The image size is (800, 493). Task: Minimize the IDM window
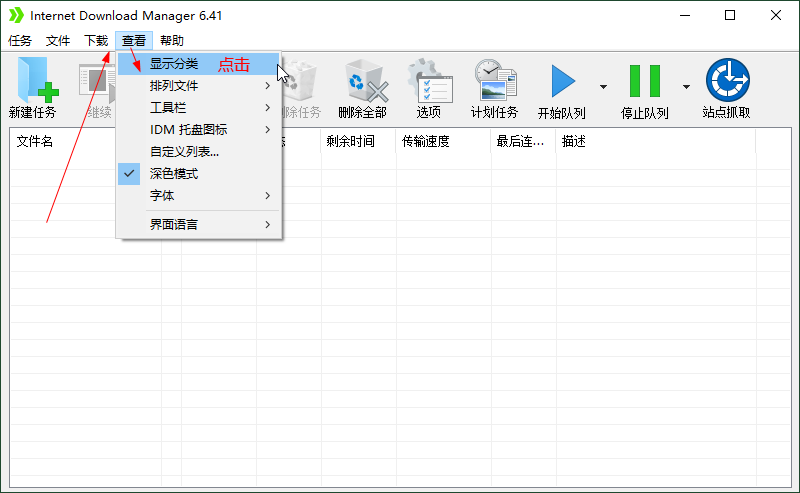point(685,16)
